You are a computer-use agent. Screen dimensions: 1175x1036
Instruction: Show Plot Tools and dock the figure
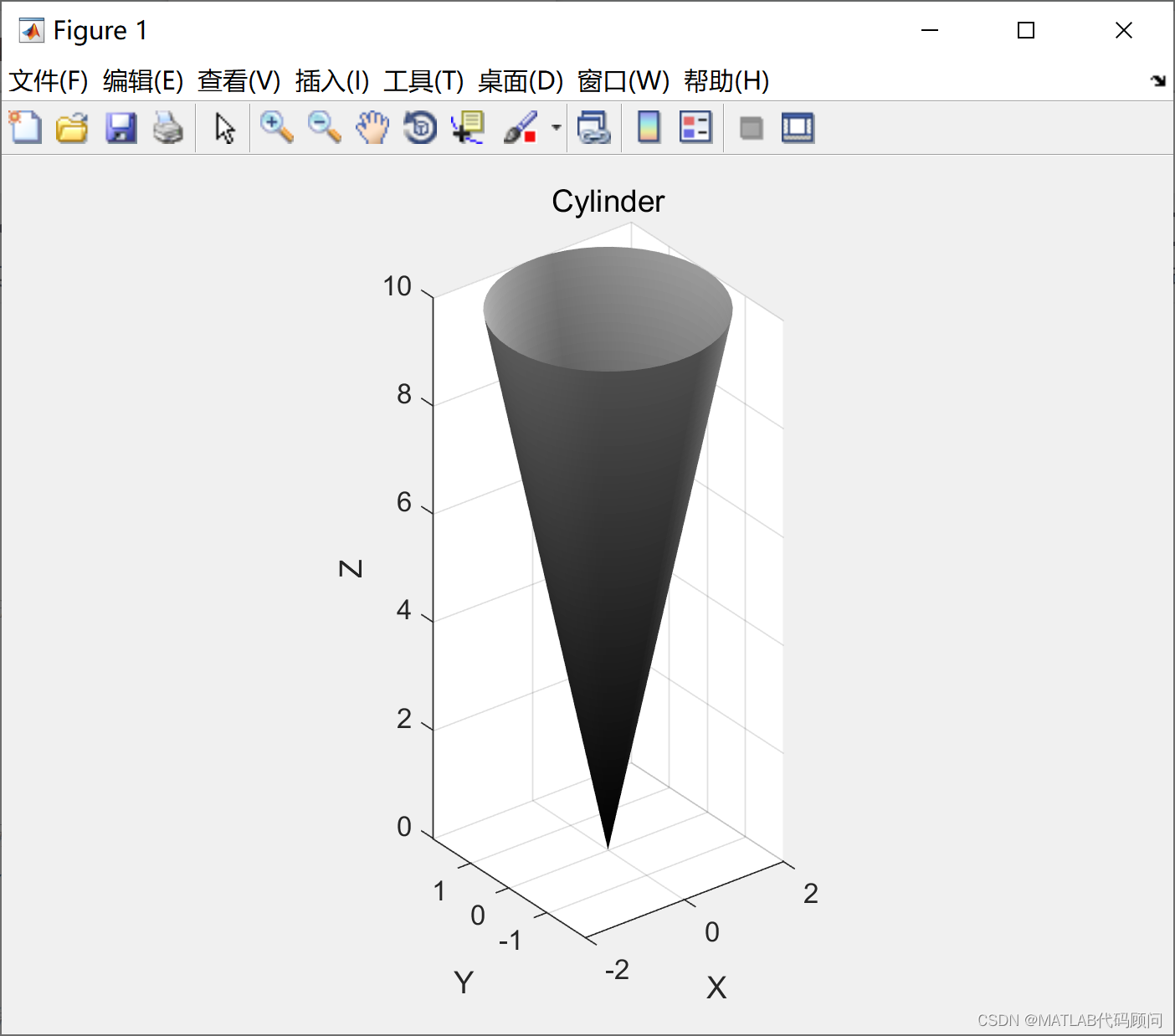(x=798, y=127)
